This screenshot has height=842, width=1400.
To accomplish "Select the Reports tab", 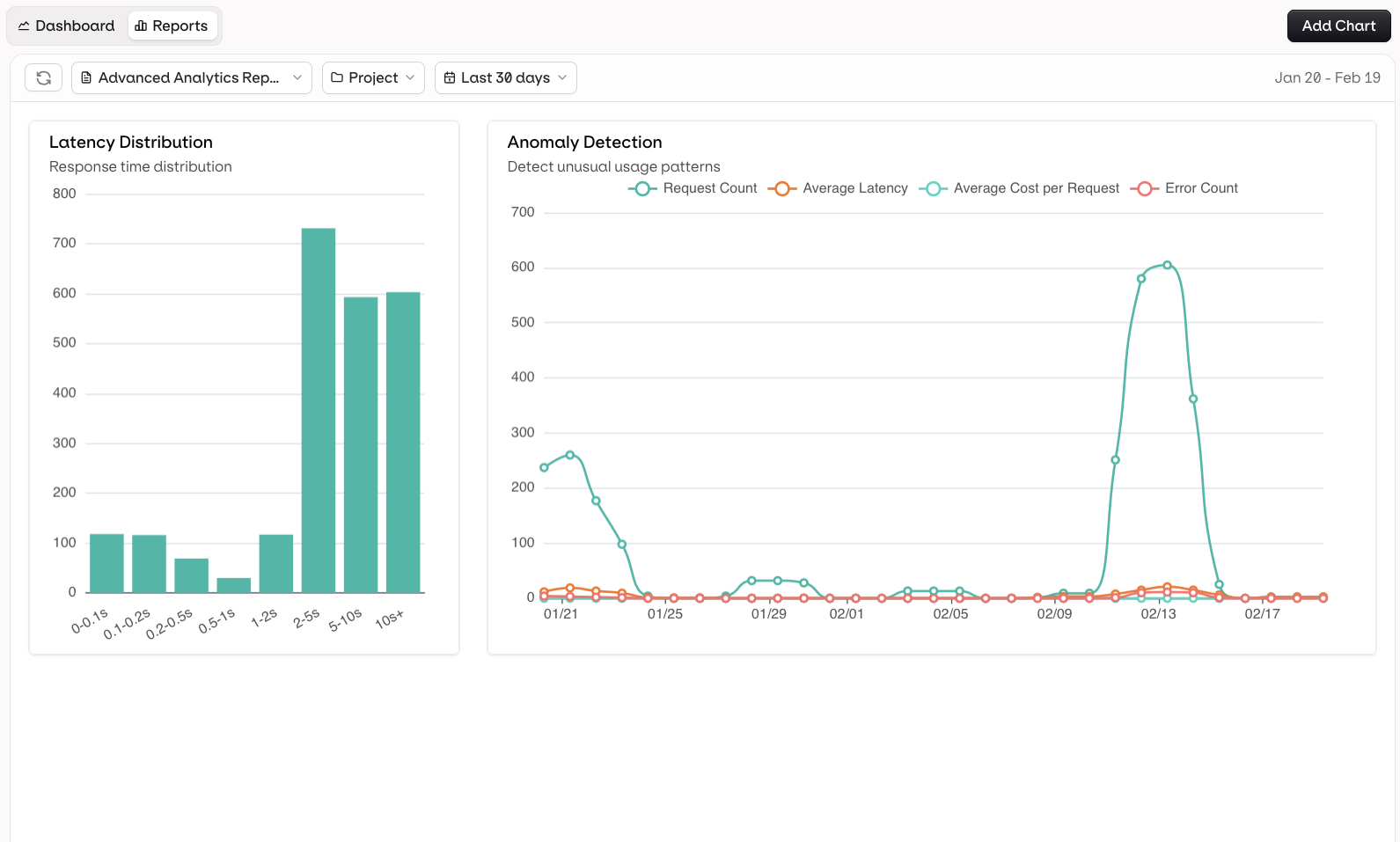I will click(172, 26).
